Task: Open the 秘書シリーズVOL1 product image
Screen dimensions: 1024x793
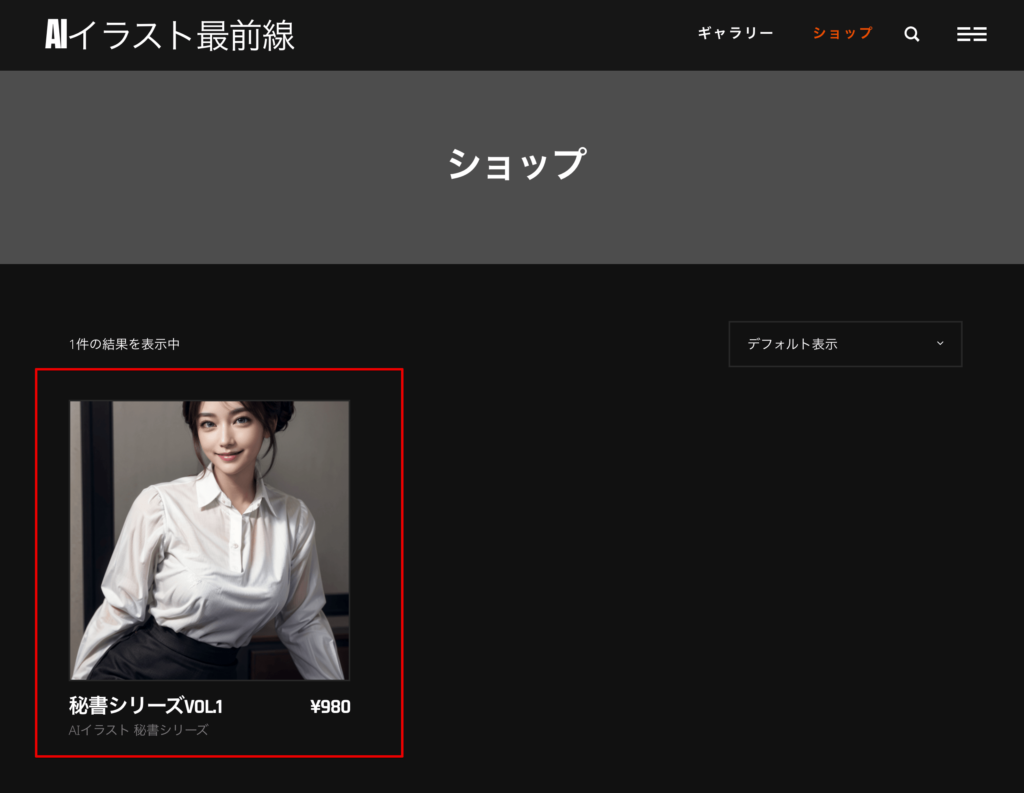Action: 210,540
